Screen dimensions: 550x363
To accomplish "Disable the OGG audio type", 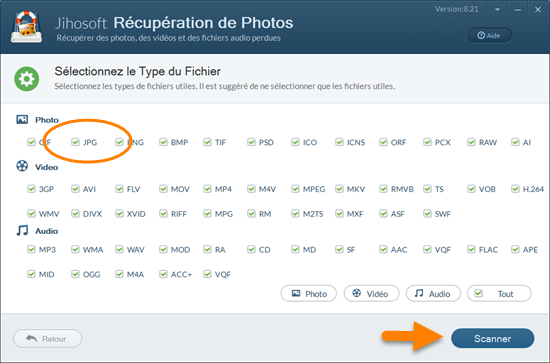I will (75, 274).
